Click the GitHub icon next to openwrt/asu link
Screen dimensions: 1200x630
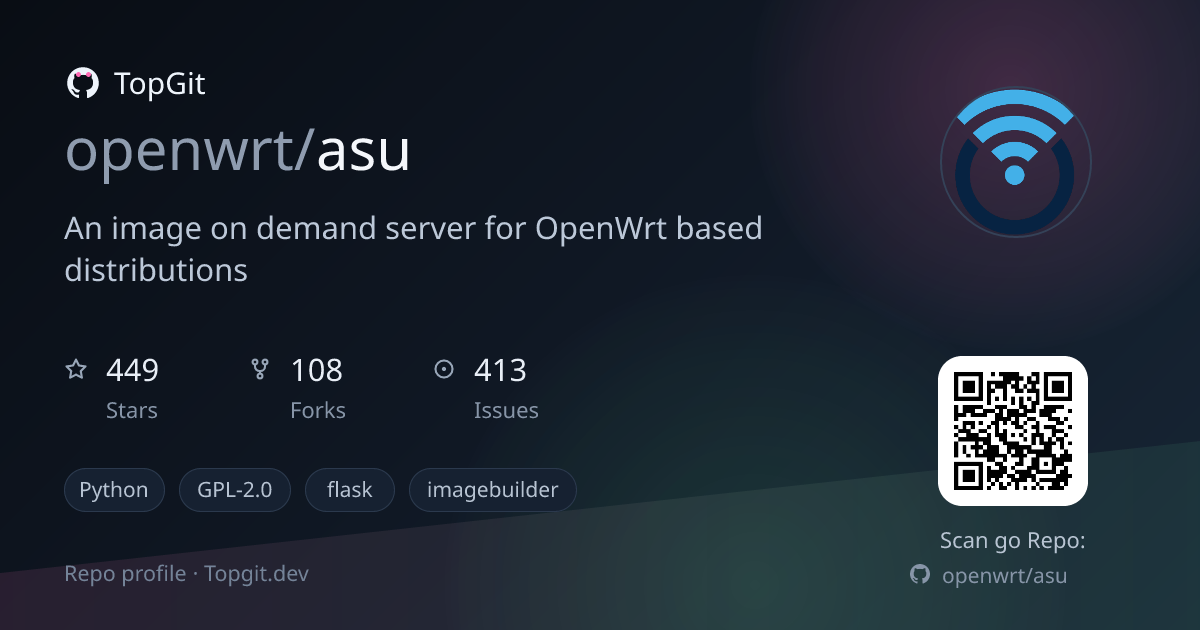920,574
